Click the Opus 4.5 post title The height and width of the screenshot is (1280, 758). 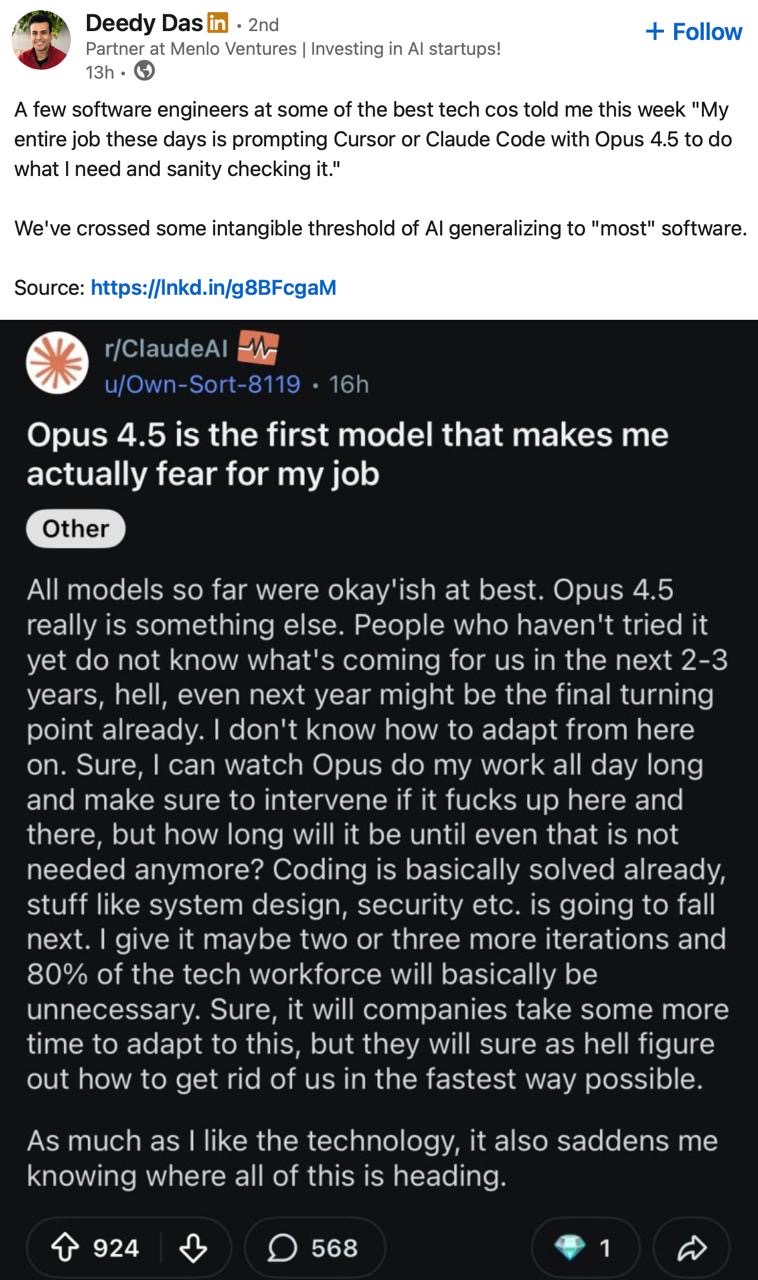point(347,453)
